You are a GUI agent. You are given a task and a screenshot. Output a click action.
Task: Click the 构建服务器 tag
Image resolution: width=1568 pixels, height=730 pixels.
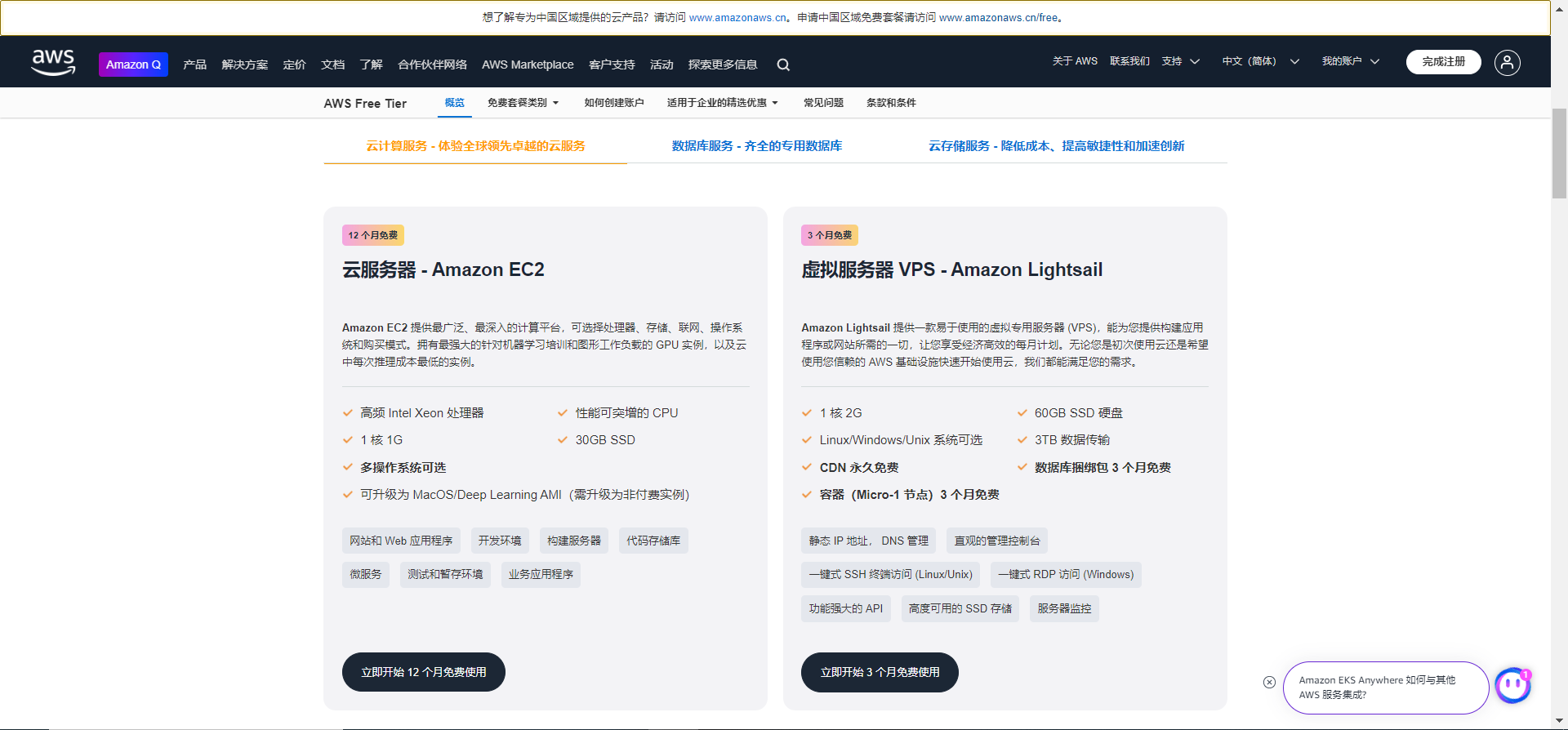coord(574,541)
